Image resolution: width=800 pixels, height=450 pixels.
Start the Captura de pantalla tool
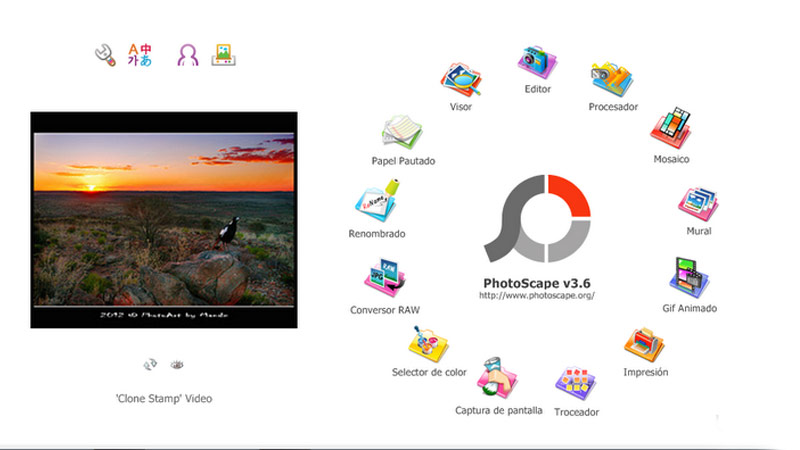pos(498,379)
